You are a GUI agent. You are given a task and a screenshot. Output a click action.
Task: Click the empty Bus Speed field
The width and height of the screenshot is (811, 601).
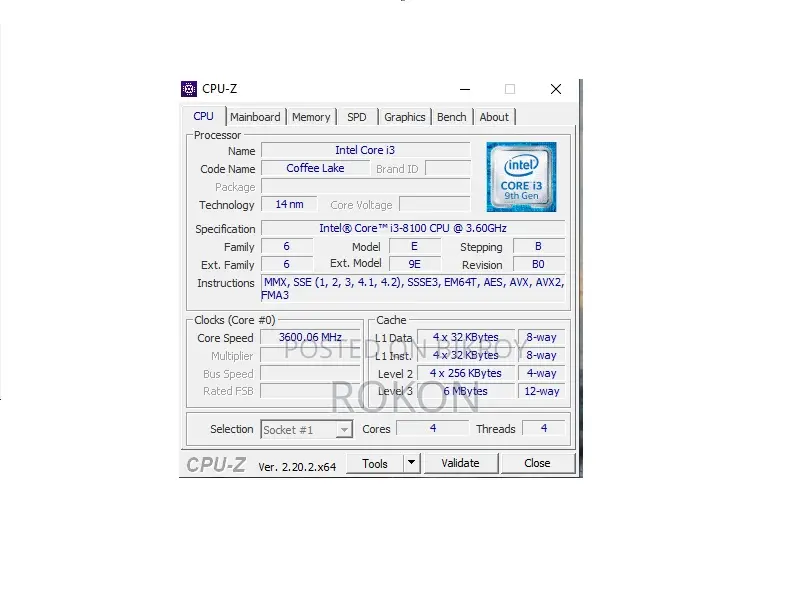point(310,373)
